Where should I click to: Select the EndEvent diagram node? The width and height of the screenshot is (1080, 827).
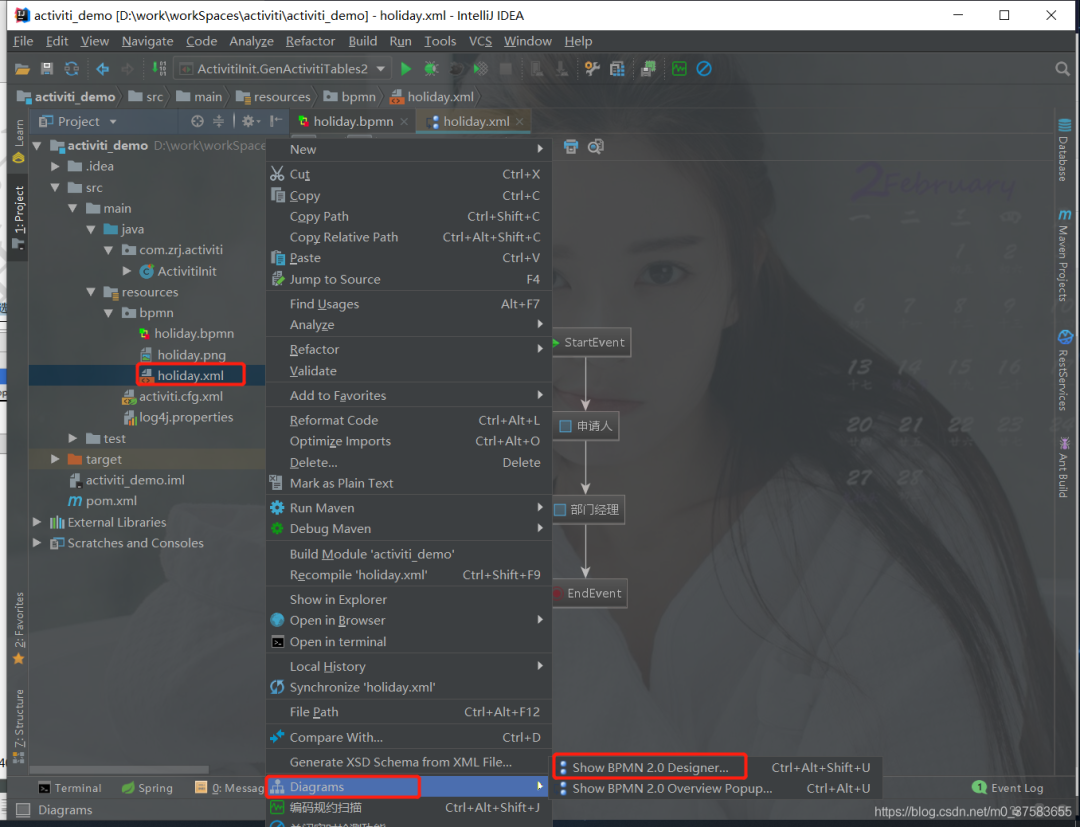590,593
